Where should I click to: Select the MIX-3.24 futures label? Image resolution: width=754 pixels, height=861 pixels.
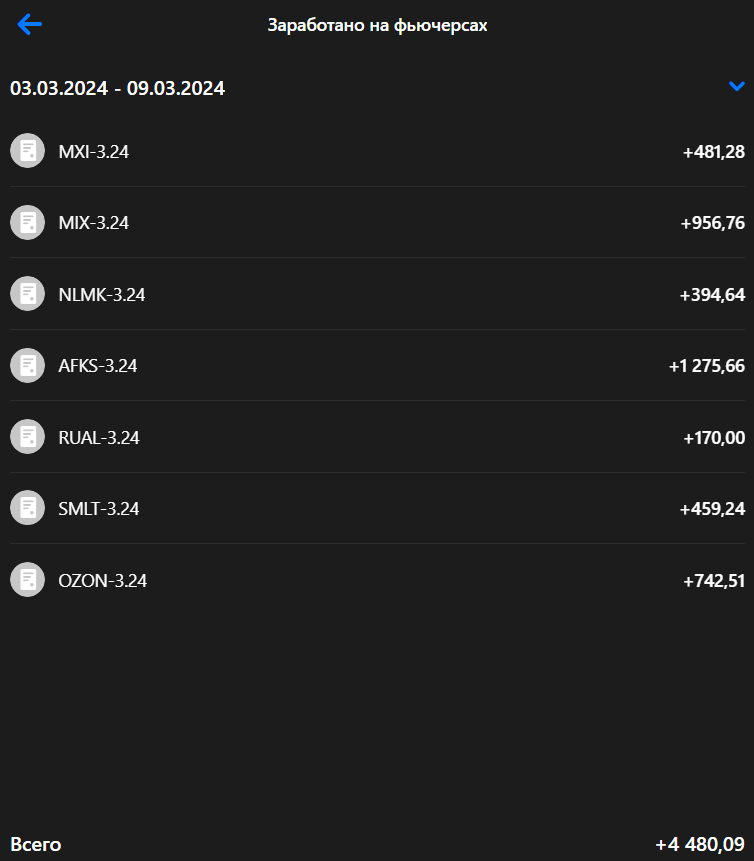click(94, 223)
